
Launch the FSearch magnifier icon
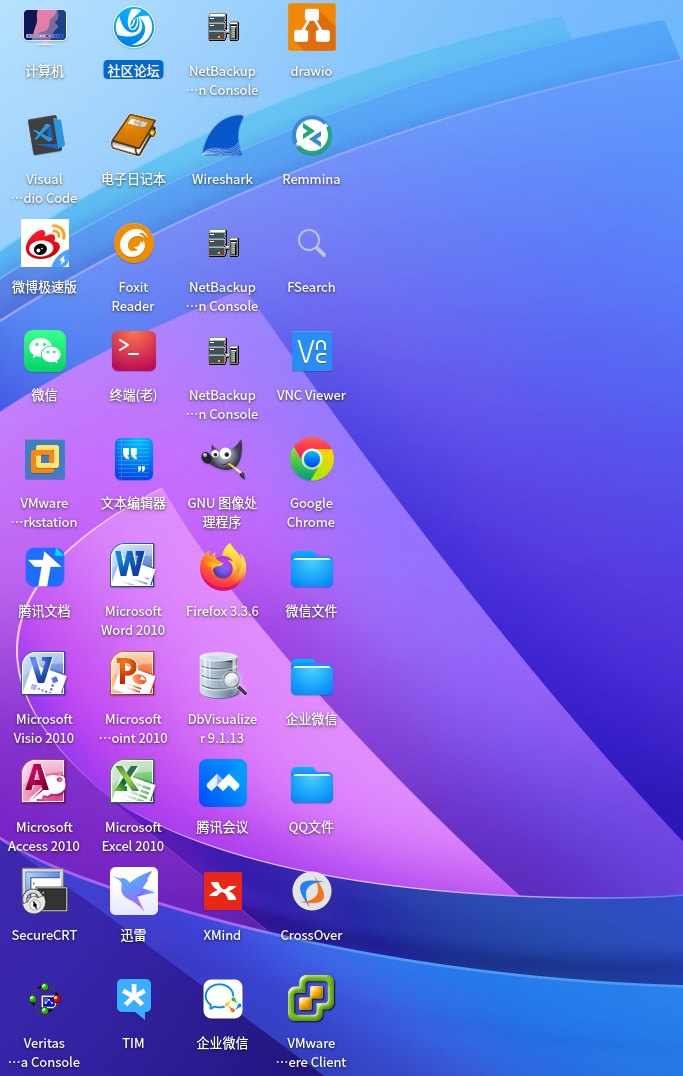click(312, 243)
